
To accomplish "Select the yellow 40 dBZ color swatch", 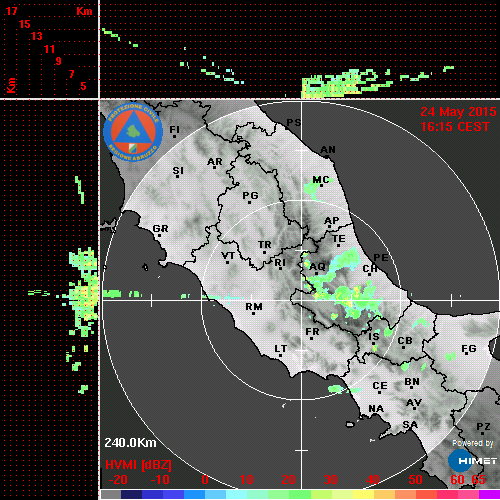I will pyautogui.click(x=363, y=494).
